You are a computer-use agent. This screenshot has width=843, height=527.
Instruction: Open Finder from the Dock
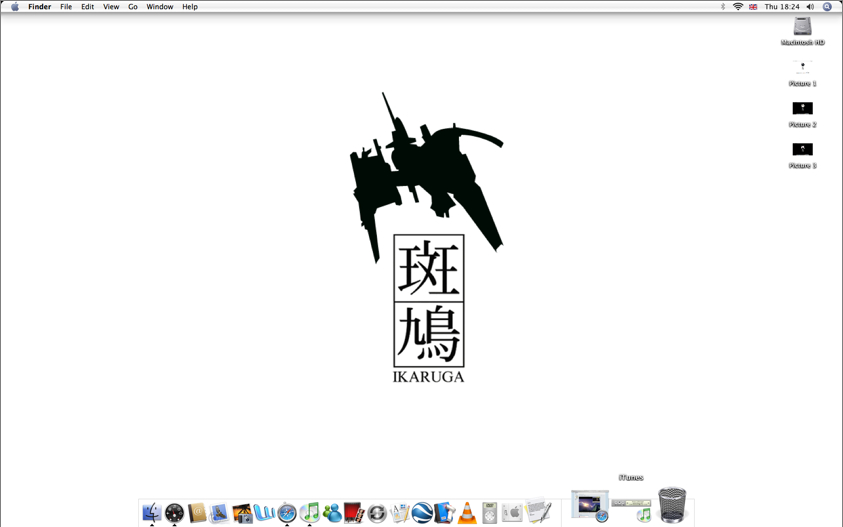click(x=152, y=512)
